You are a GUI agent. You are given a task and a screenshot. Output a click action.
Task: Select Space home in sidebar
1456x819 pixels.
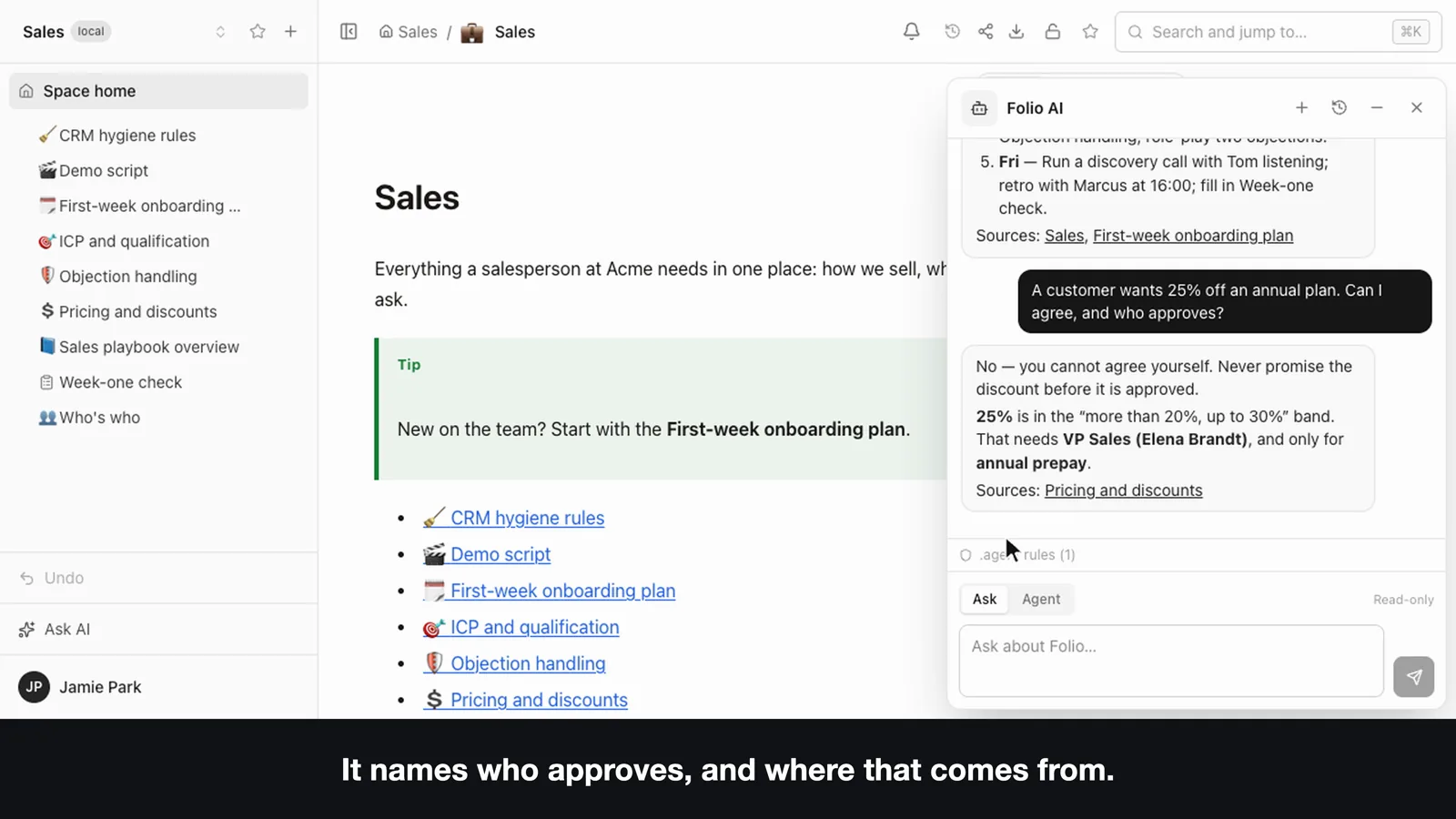click(158, 91)
